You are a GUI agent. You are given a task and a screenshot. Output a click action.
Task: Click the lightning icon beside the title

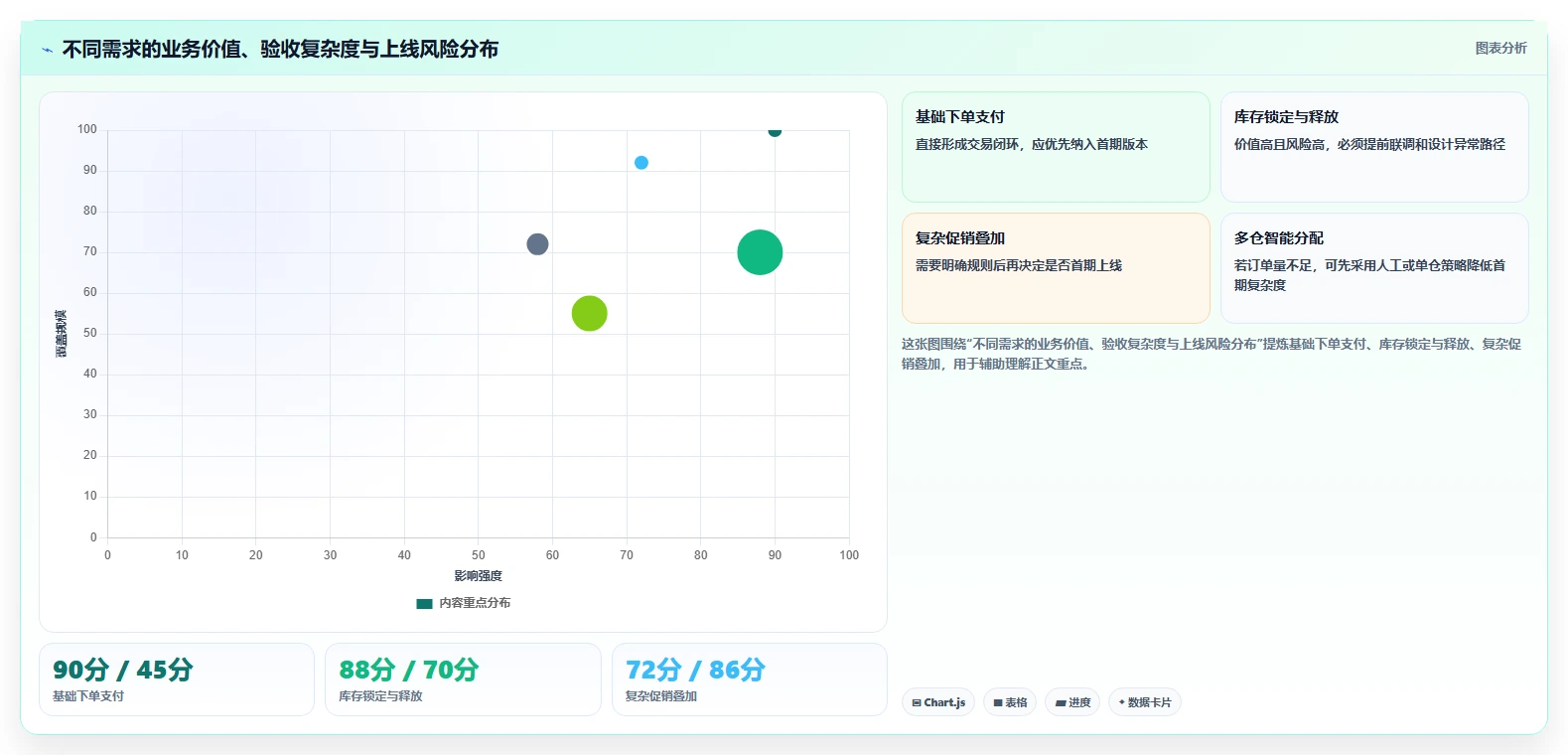(x=47, y=50)
